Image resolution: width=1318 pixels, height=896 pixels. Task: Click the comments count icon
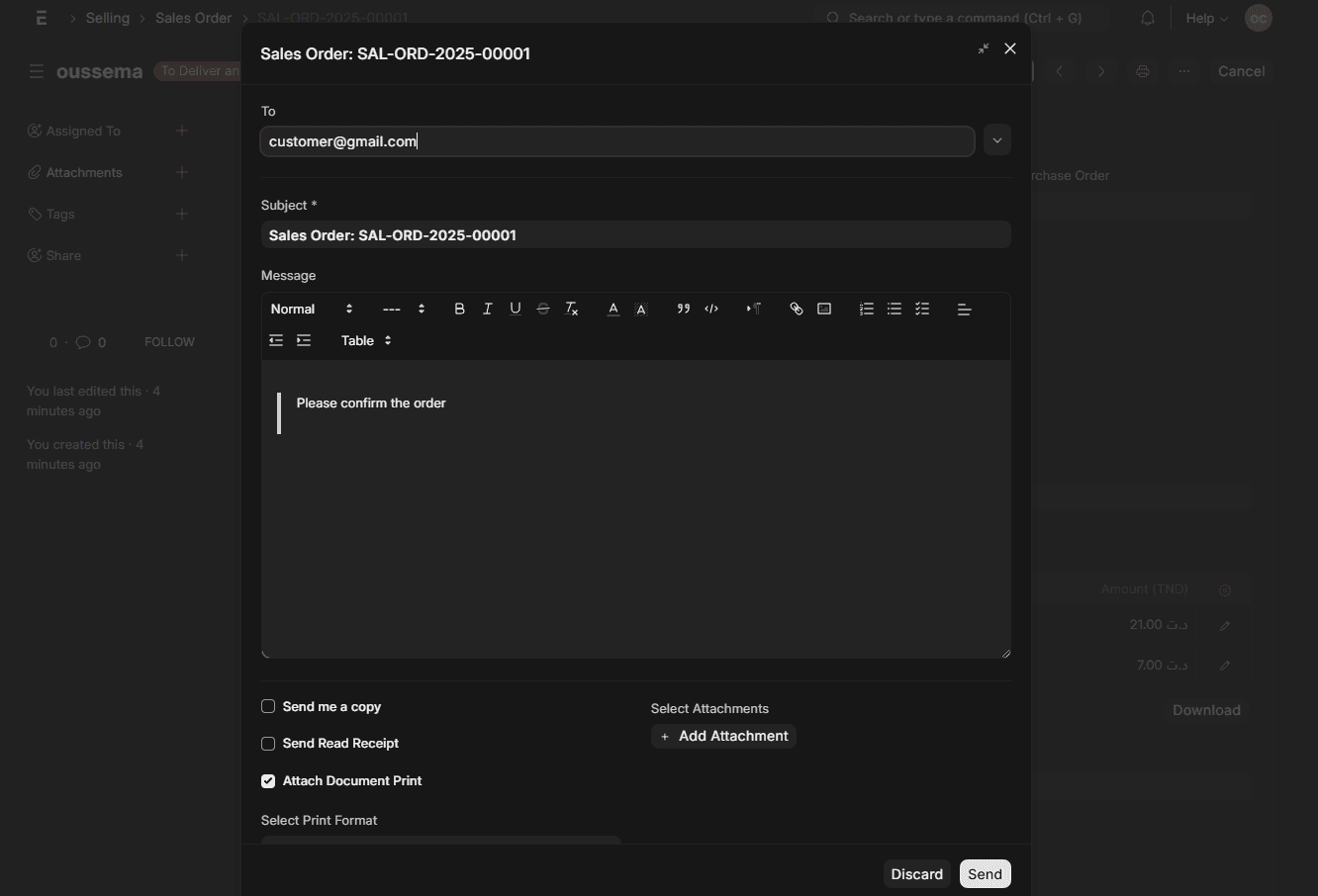click(83, 342)
